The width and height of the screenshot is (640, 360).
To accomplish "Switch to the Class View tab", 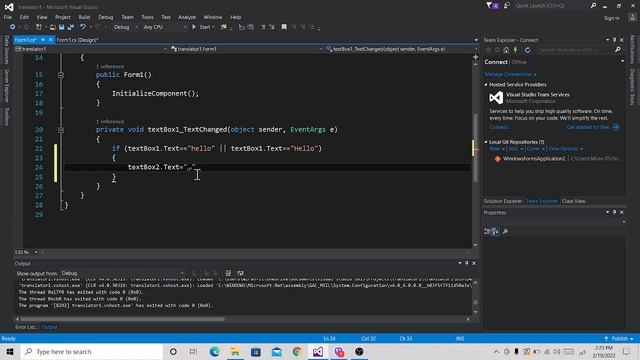I will point(573,201).
